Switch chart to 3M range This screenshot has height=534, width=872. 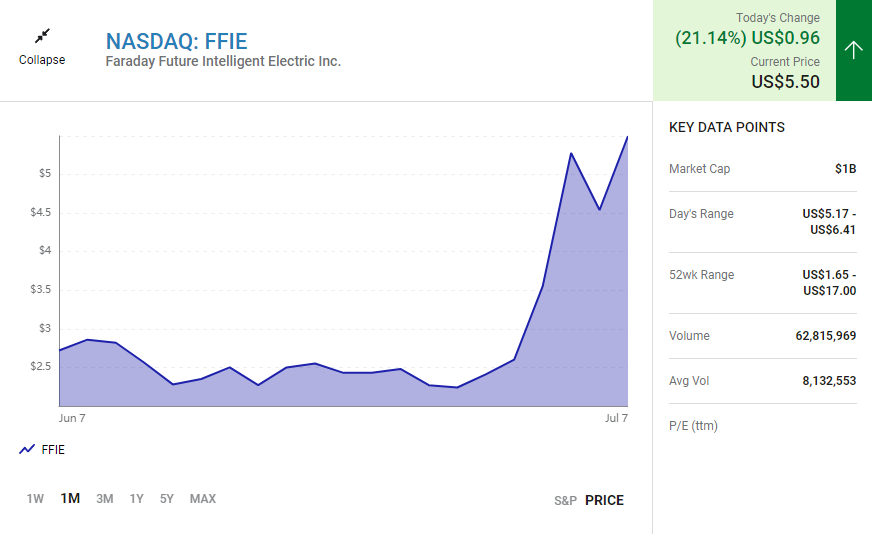point(105,499)
